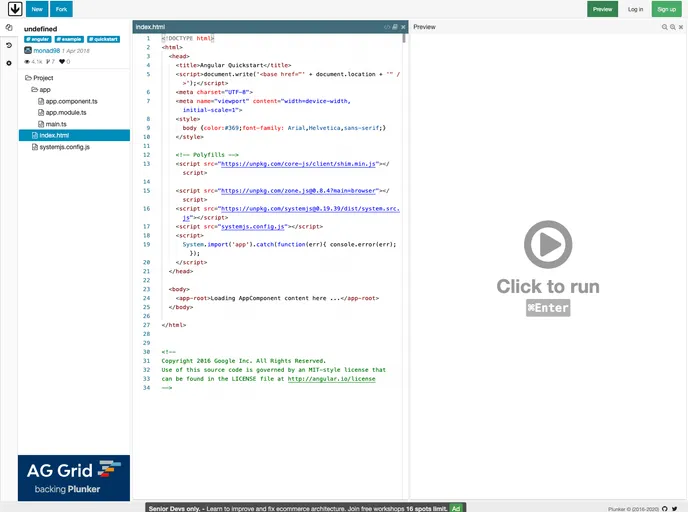Viewport: 688px width, 512px height.
Task: Run the preview with play button
Action: tap(547, 244)
